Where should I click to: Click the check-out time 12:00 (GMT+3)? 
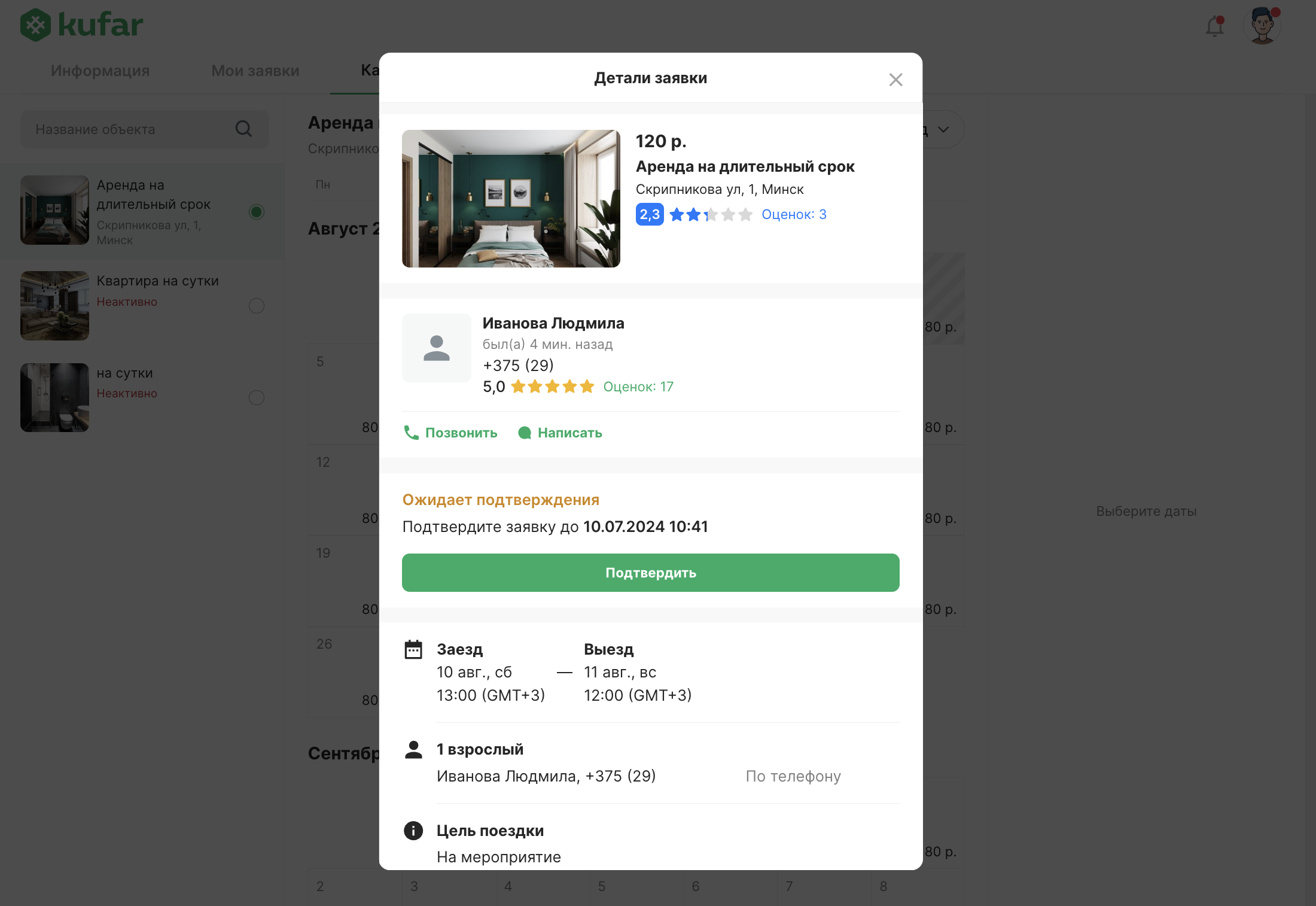[x=638, y=695]
